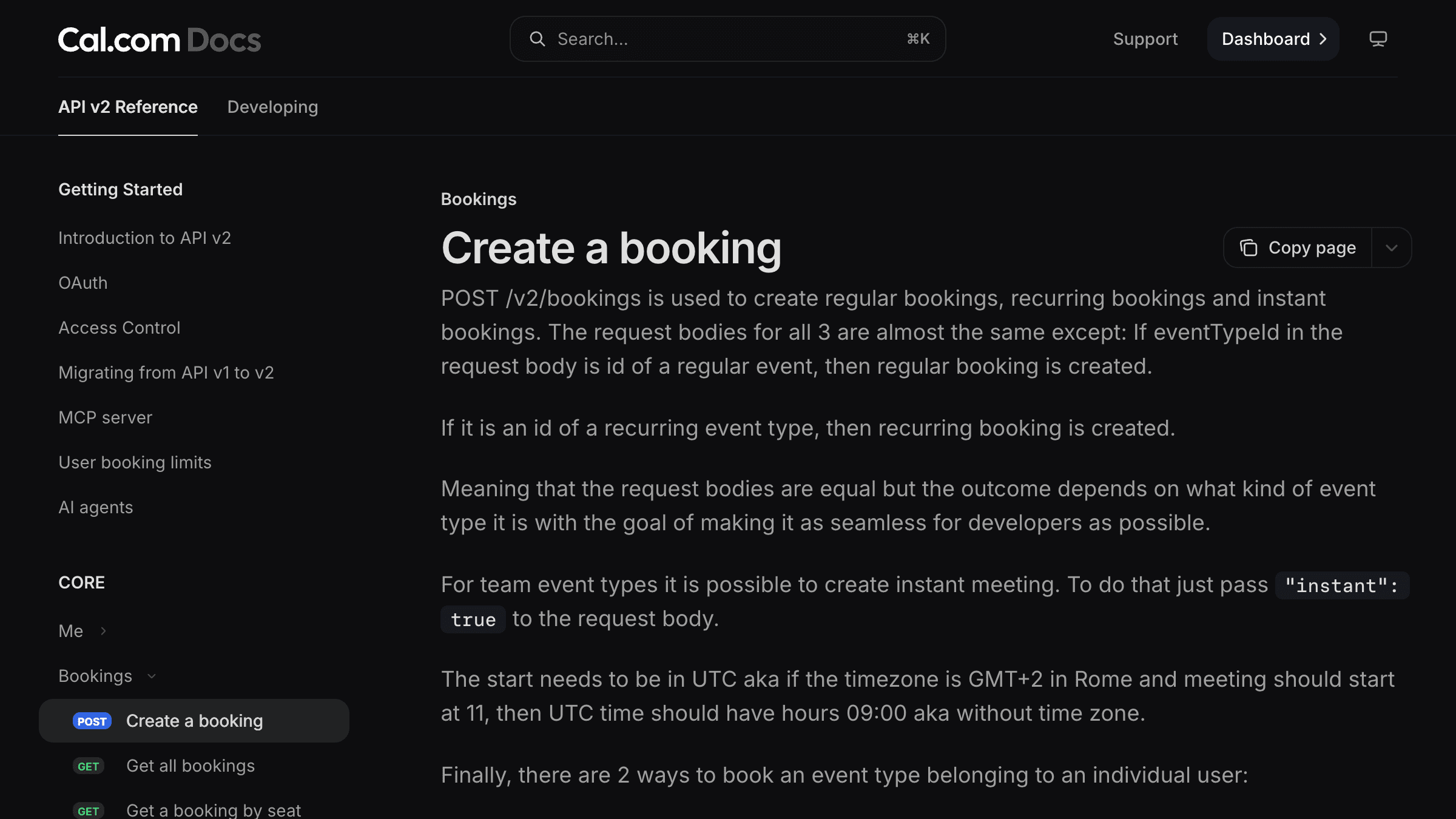Click the Getting Started section heading
The height and width of the screenshot is (819, 1456).
pos(120,189)
